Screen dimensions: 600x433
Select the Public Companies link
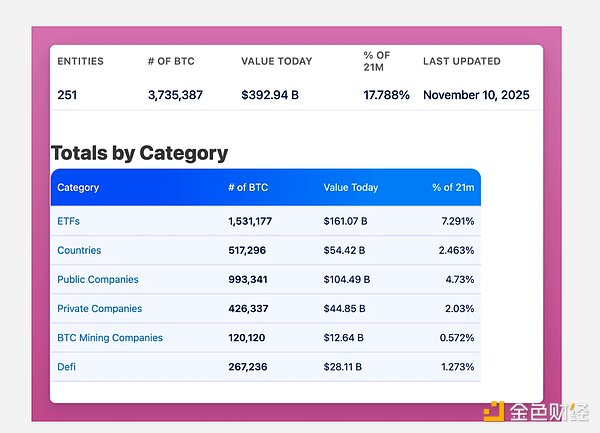pos(98,279)
